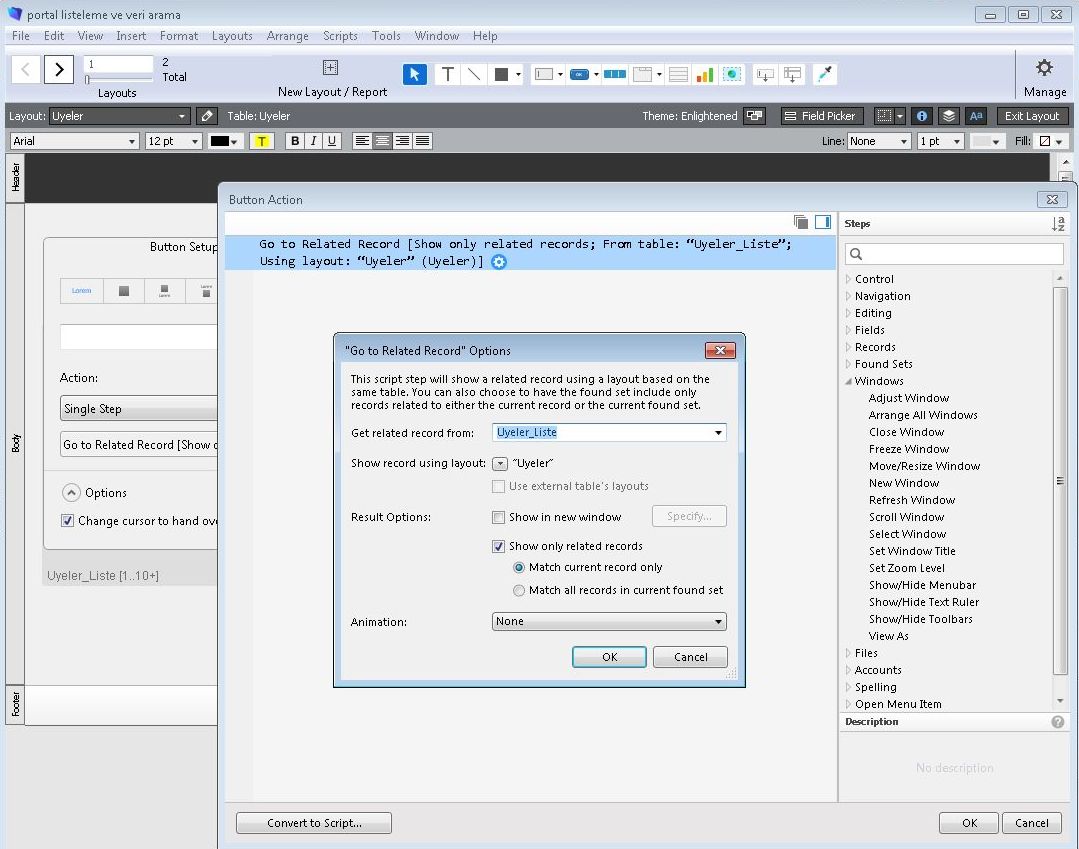
Task: Click OK in Go to Related Record options
Action: [x=609, y=657]
